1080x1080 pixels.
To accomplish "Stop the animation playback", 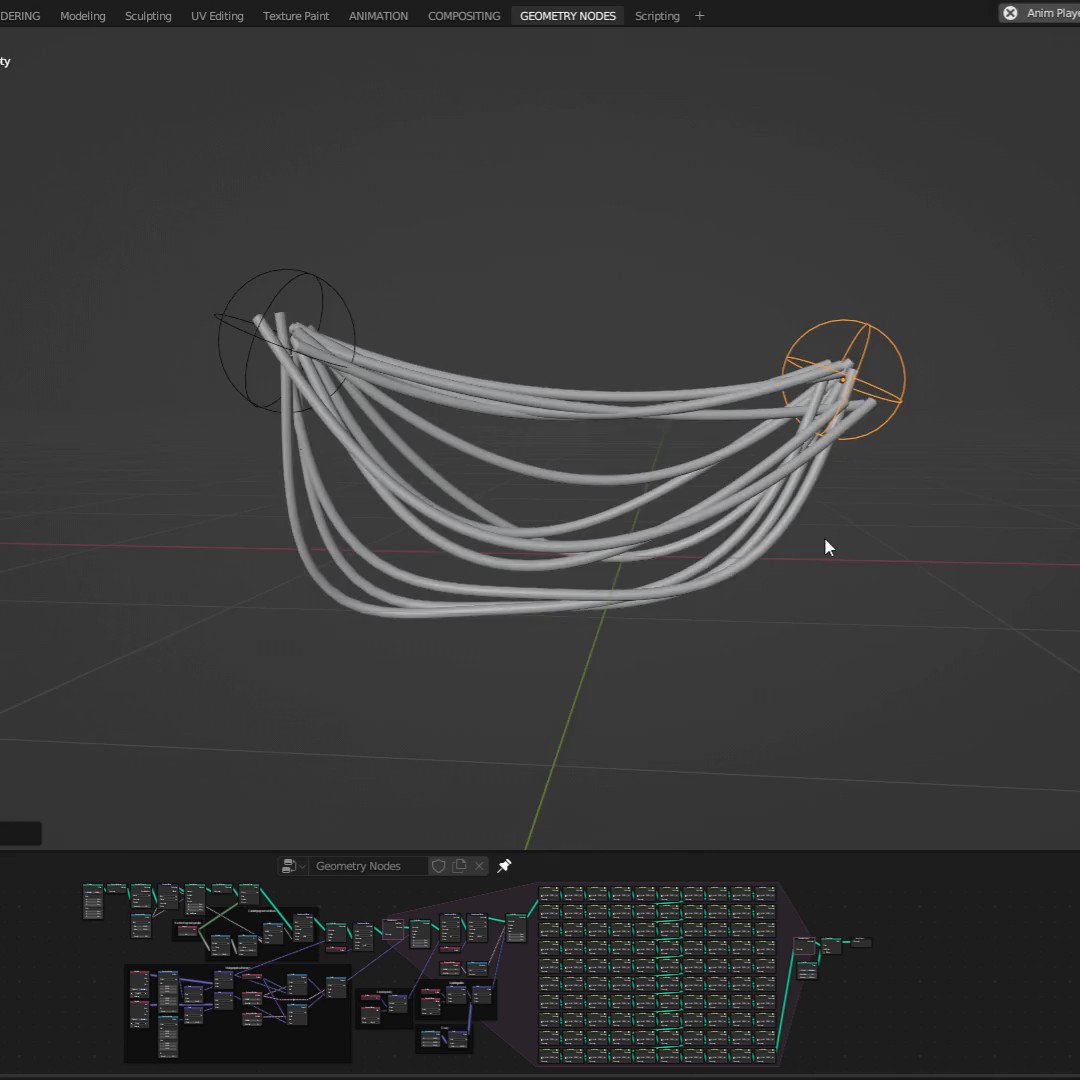I will click(x=1010, y=13).
